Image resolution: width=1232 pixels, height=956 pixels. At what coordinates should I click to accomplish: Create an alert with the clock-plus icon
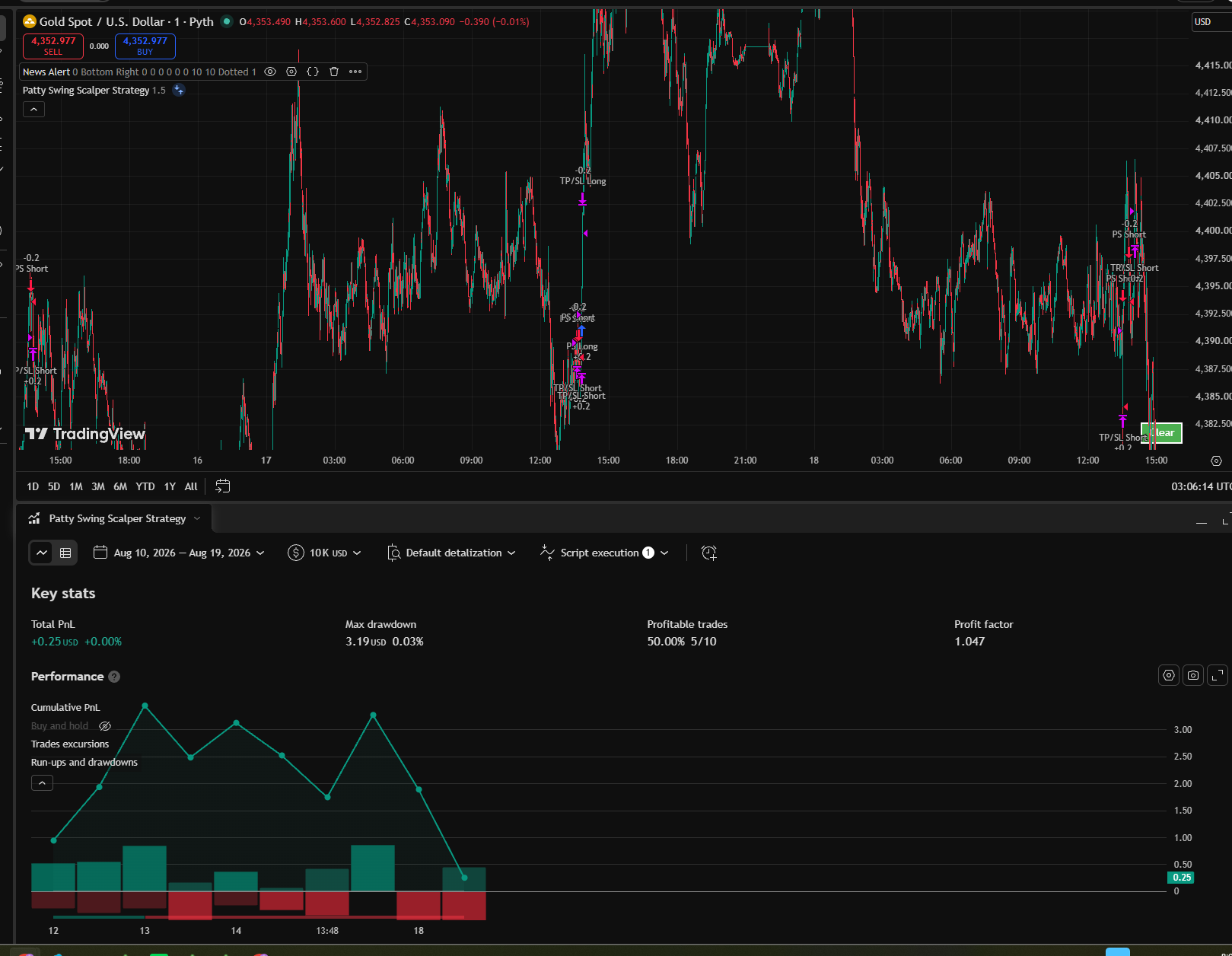(x=708, y=553)
